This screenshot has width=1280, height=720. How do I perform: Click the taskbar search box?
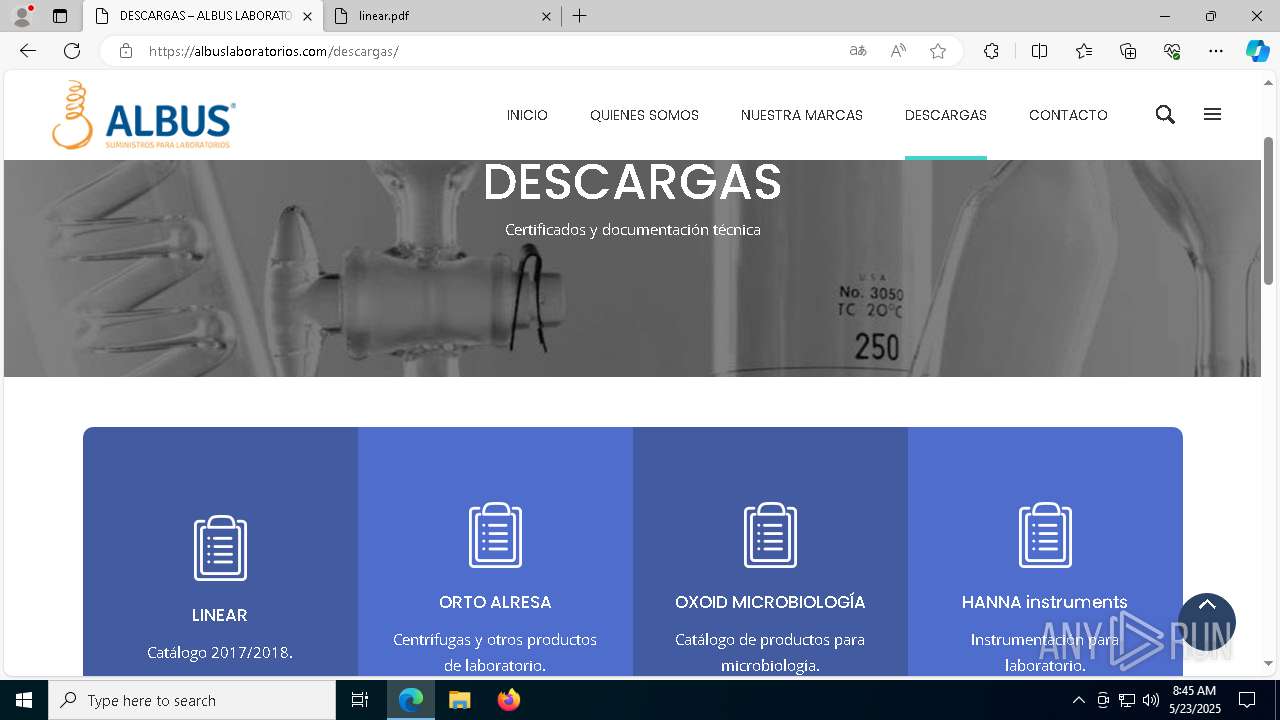(192, 700)
